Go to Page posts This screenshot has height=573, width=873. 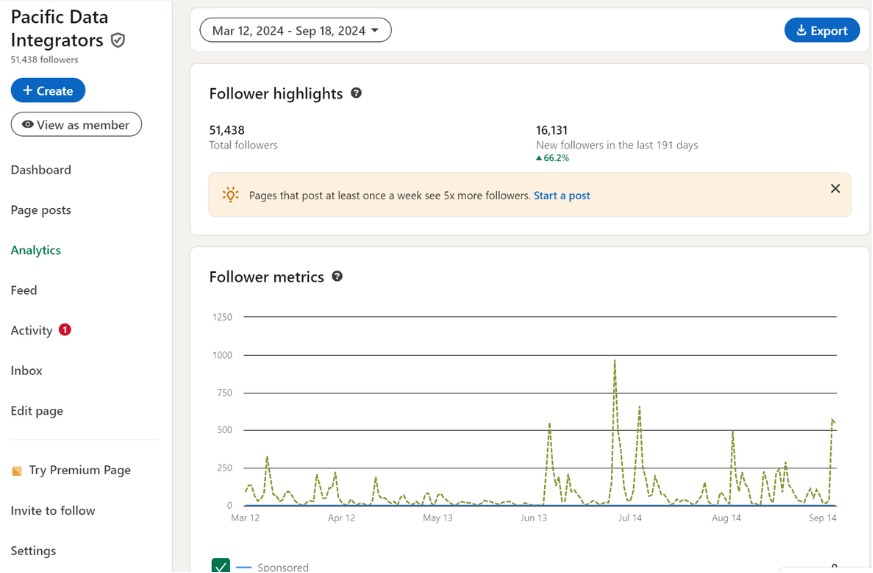[41, 210]
